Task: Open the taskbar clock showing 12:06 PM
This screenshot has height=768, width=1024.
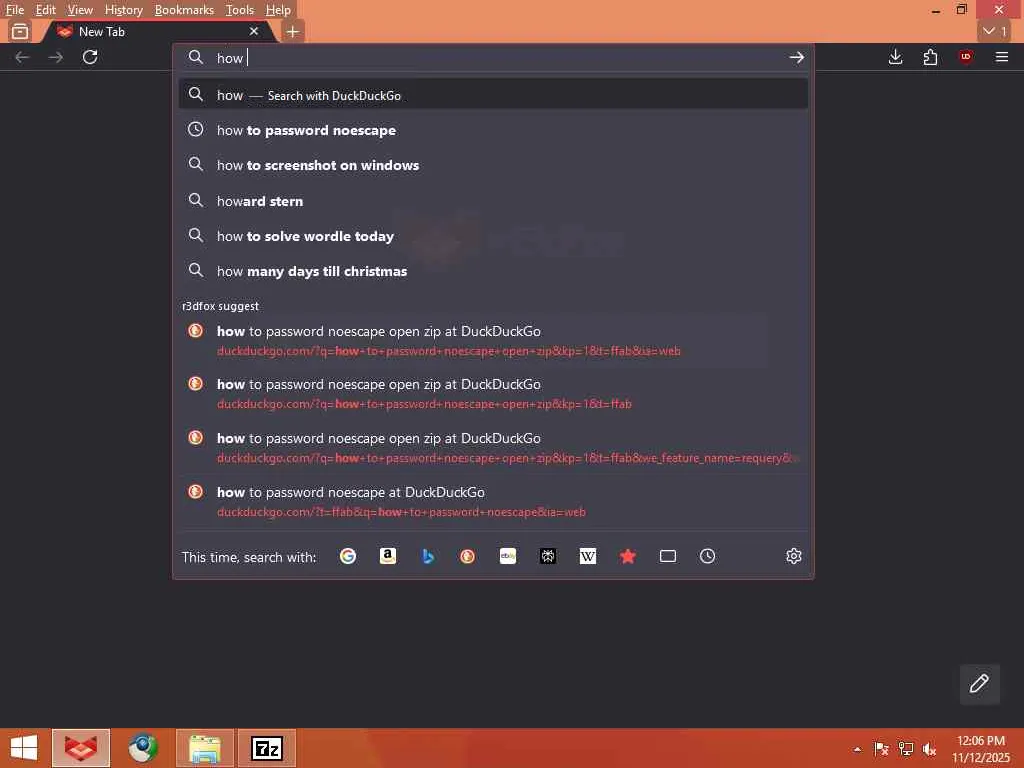Action: 981,749
